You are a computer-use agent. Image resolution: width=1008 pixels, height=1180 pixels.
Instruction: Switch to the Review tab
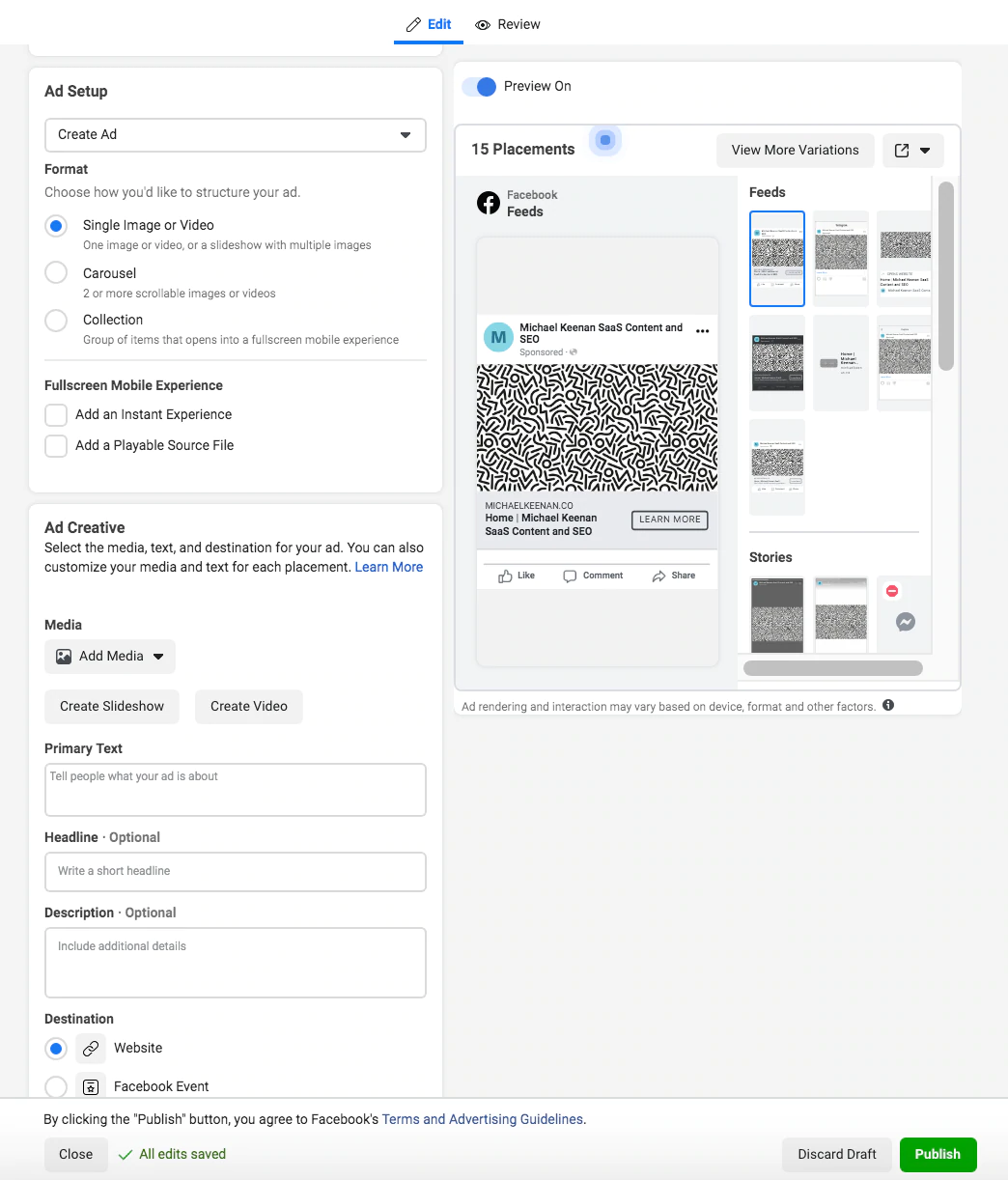point(508,24)
